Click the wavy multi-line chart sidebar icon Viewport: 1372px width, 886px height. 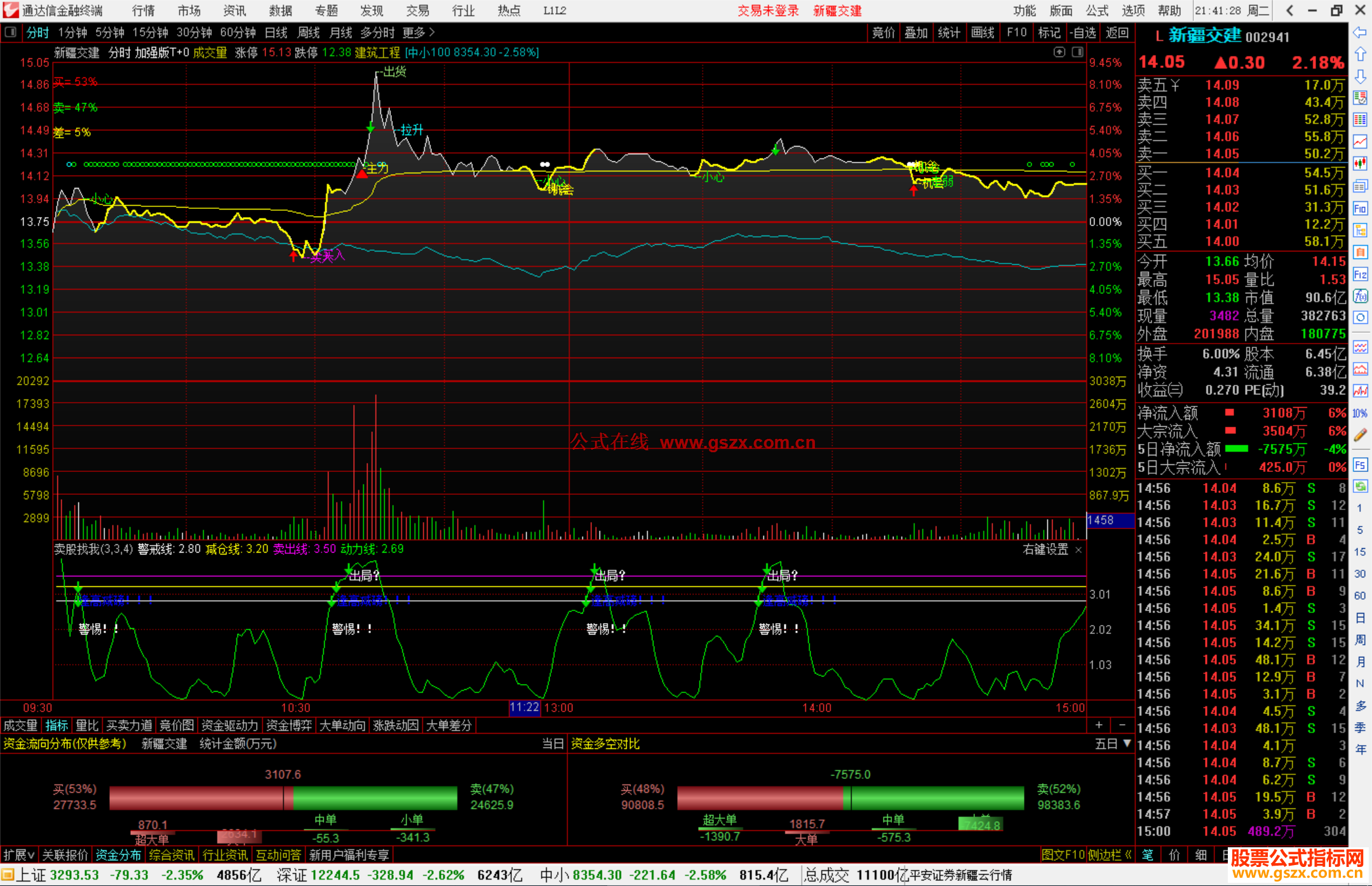pyautogui.click(x=1360, y=347)
